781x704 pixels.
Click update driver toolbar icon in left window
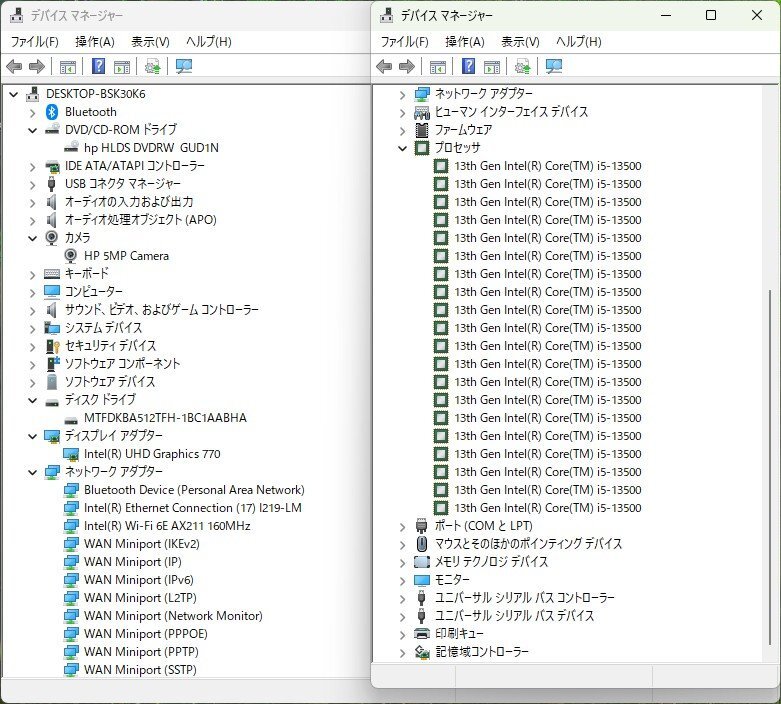coord(152,67)
